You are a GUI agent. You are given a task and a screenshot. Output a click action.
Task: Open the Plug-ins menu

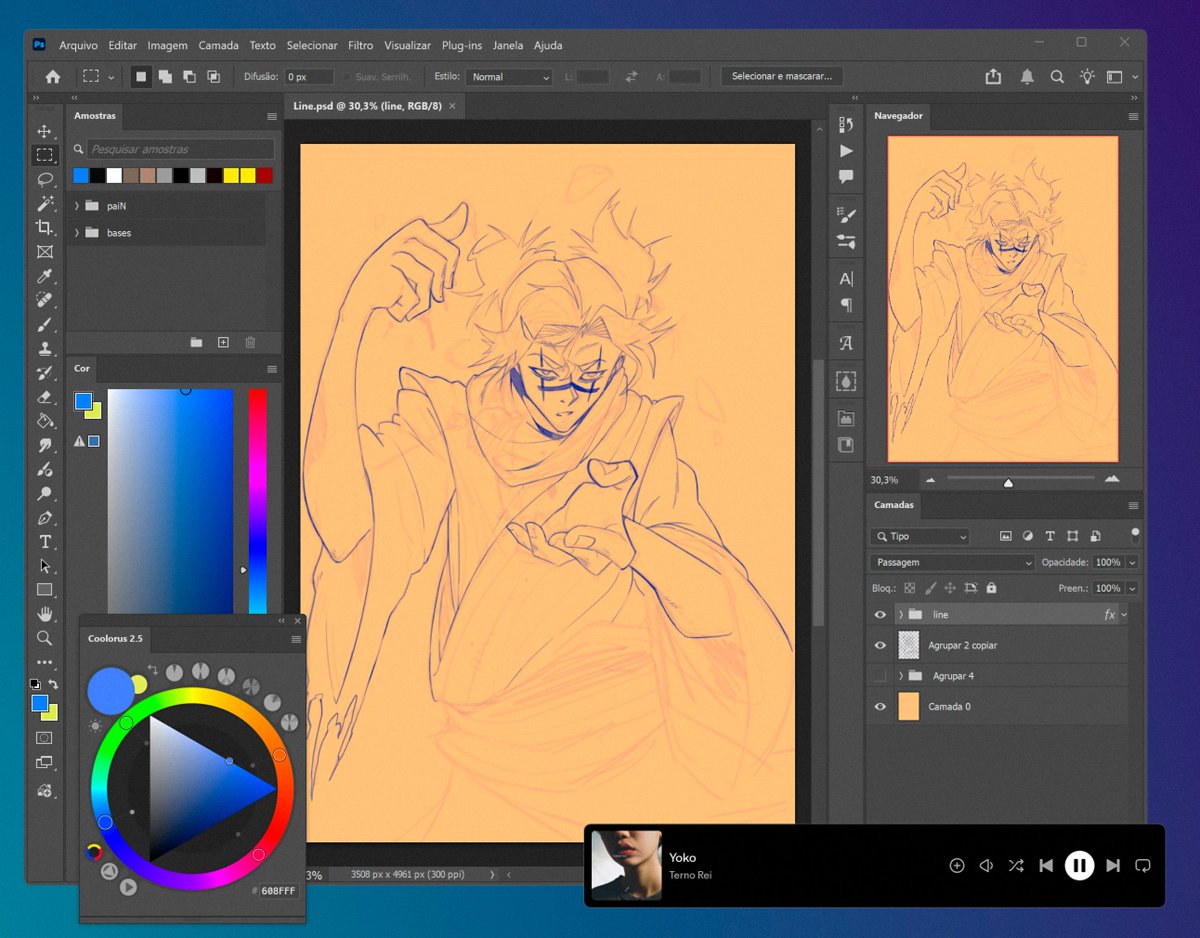click(x=462, y=45)
